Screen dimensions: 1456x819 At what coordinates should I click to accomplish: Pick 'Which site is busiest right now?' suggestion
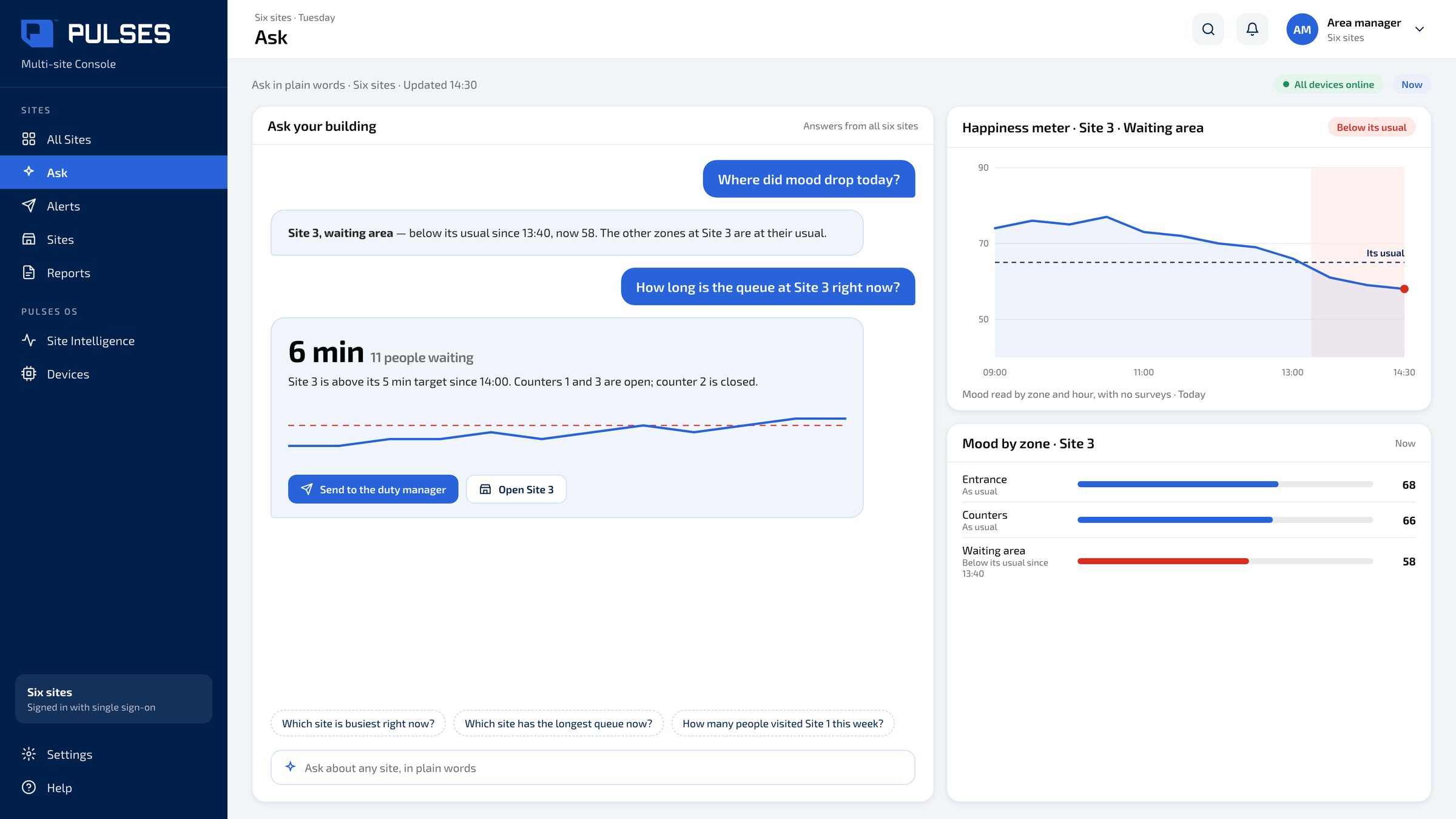click(358, 723)
